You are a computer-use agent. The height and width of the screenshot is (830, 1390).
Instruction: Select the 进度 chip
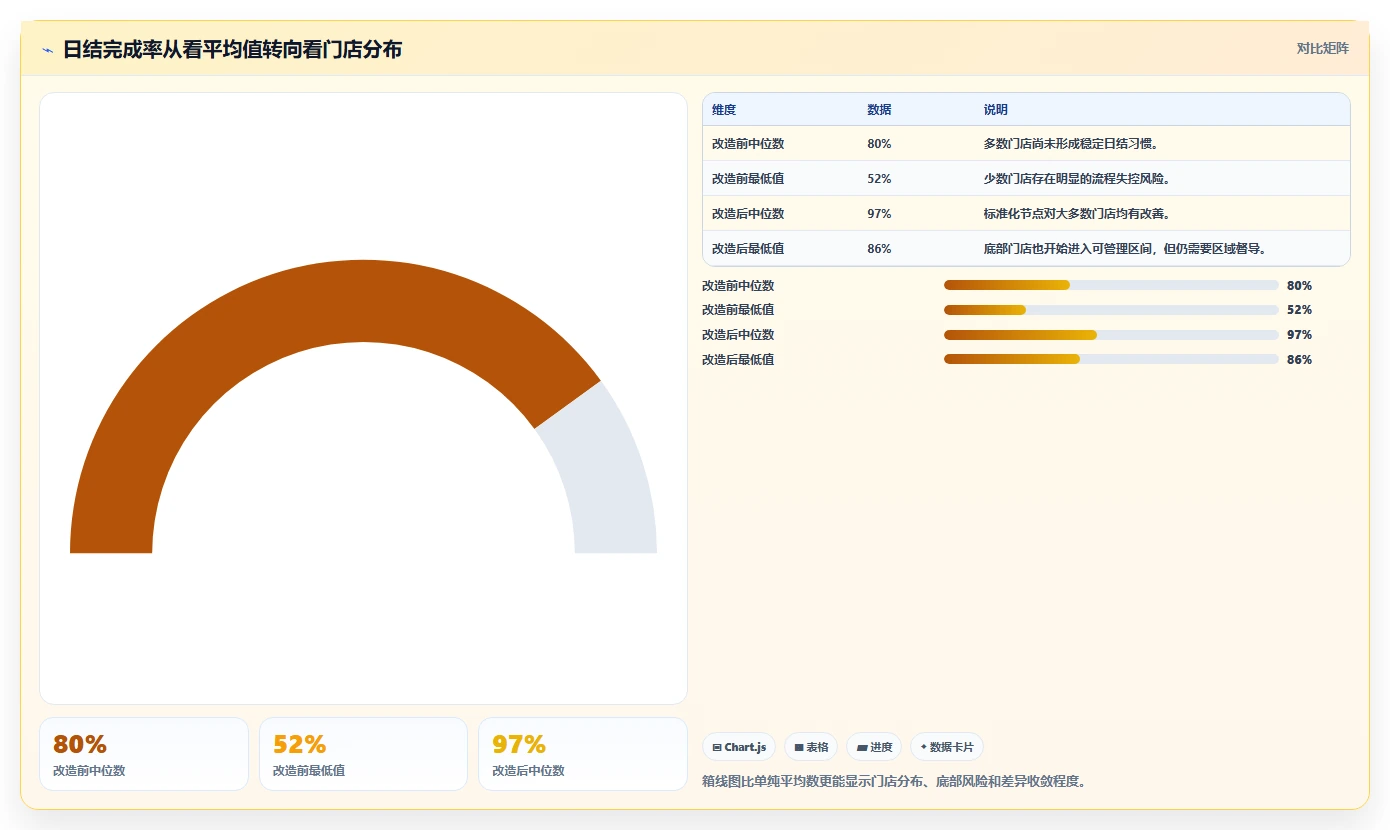[x=874, y=747]
